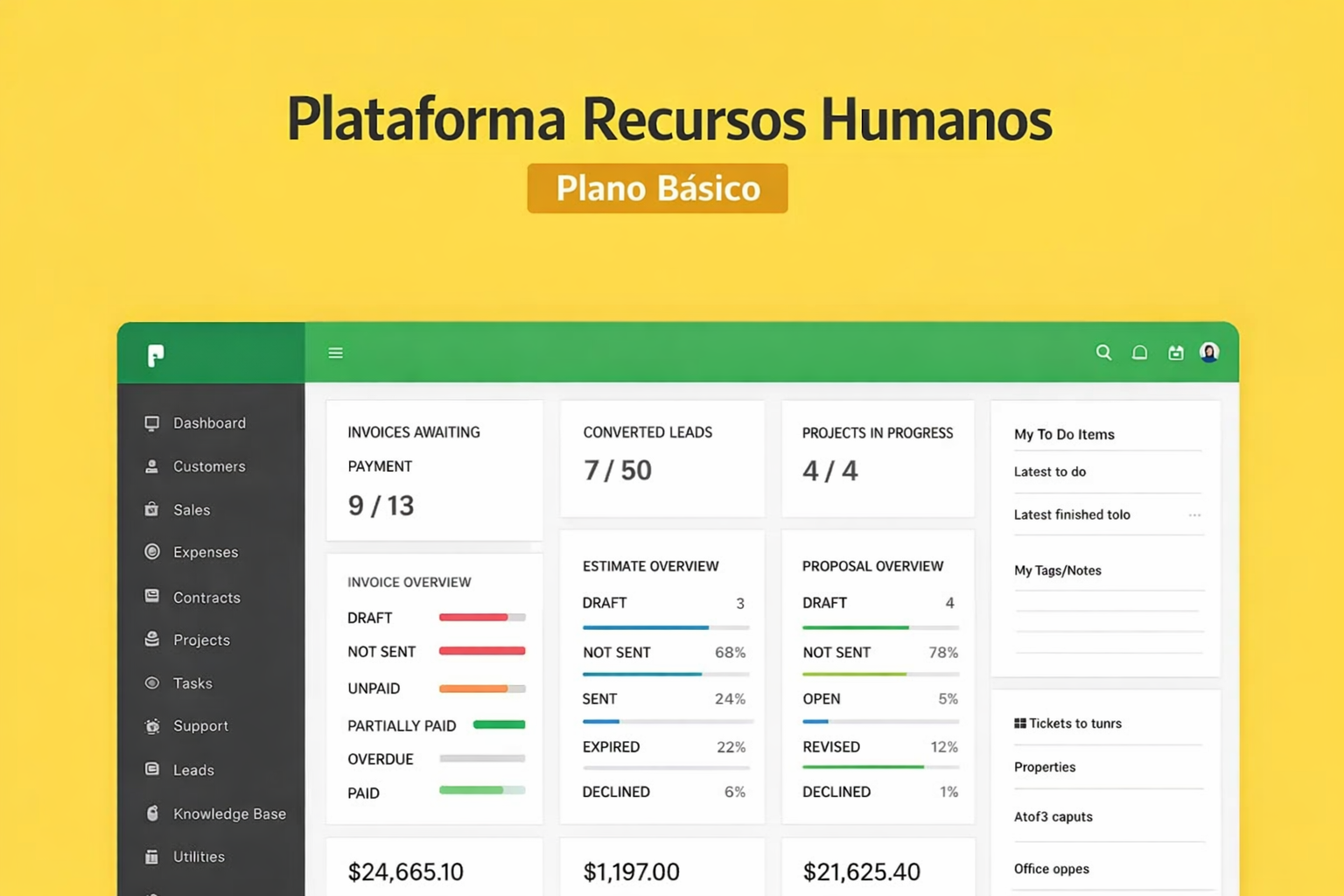Screen dimensions: 1344x896
Task: Select the app logo in the top-left corner
Action: (155, 354)
